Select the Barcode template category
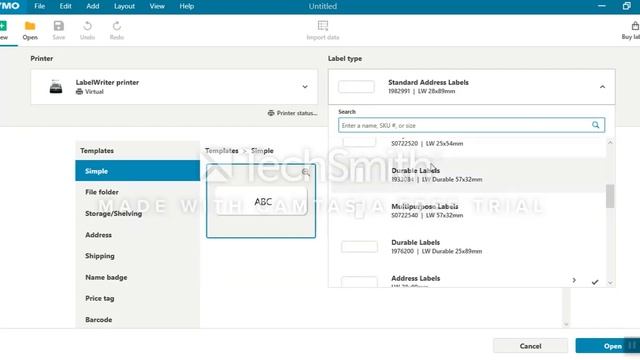This screenshot has height=360, width=640. [138, 320]
